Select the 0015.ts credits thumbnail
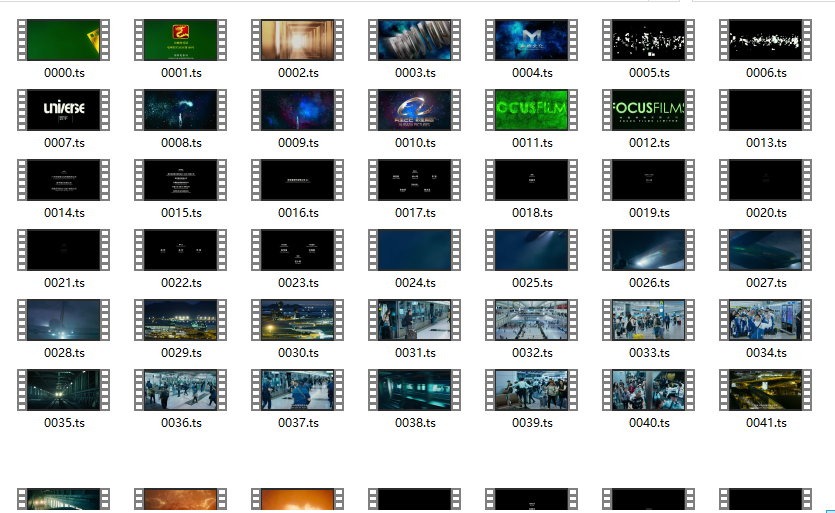 point(181,180)
